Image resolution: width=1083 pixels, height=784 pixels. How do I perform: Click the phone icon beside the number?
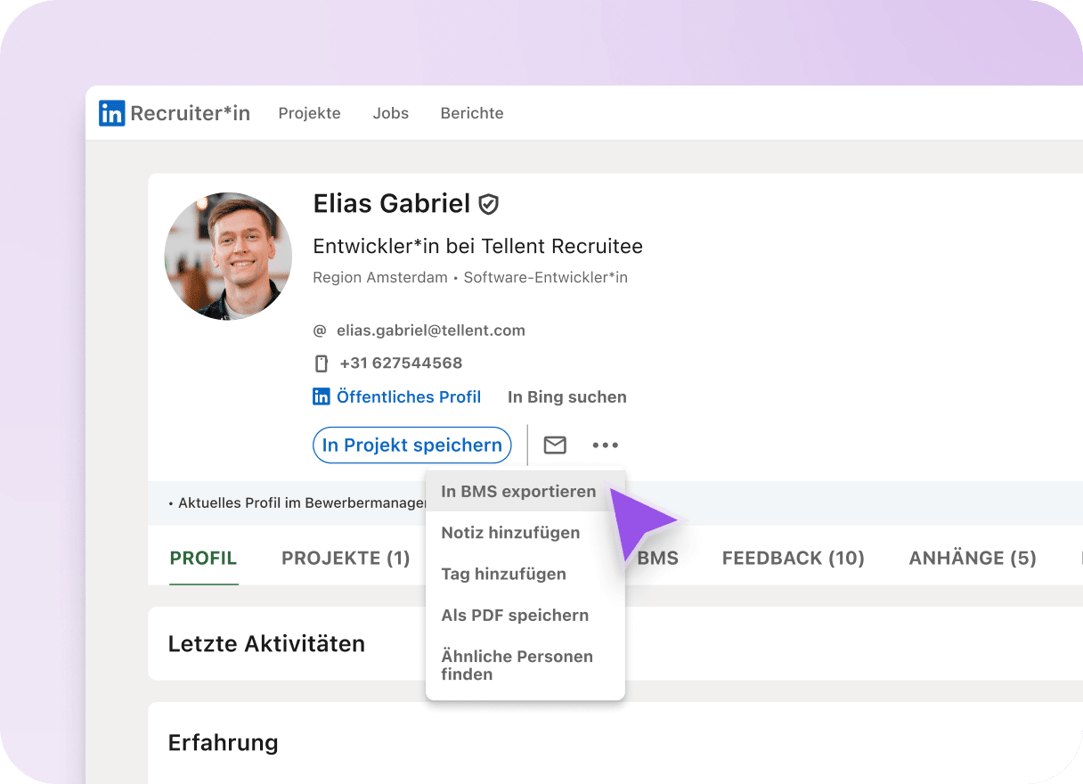tap(321, 364)
